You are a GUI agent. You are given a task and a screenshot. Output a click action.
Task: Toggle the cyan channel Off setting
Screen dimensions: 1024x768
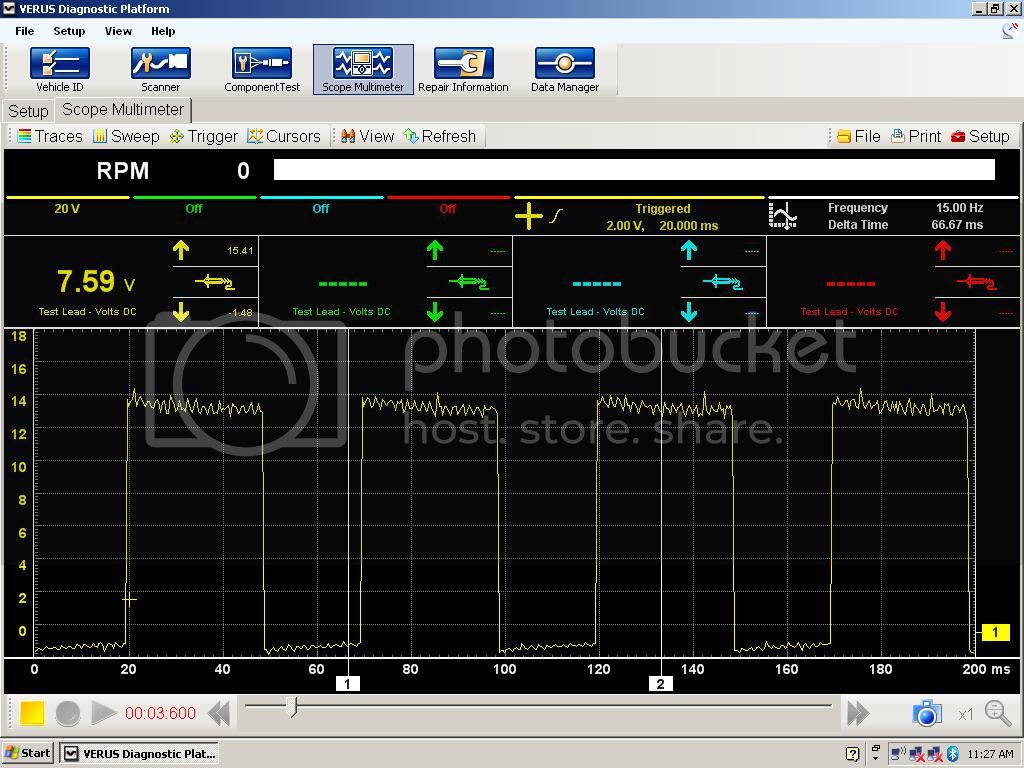point(321,208)
